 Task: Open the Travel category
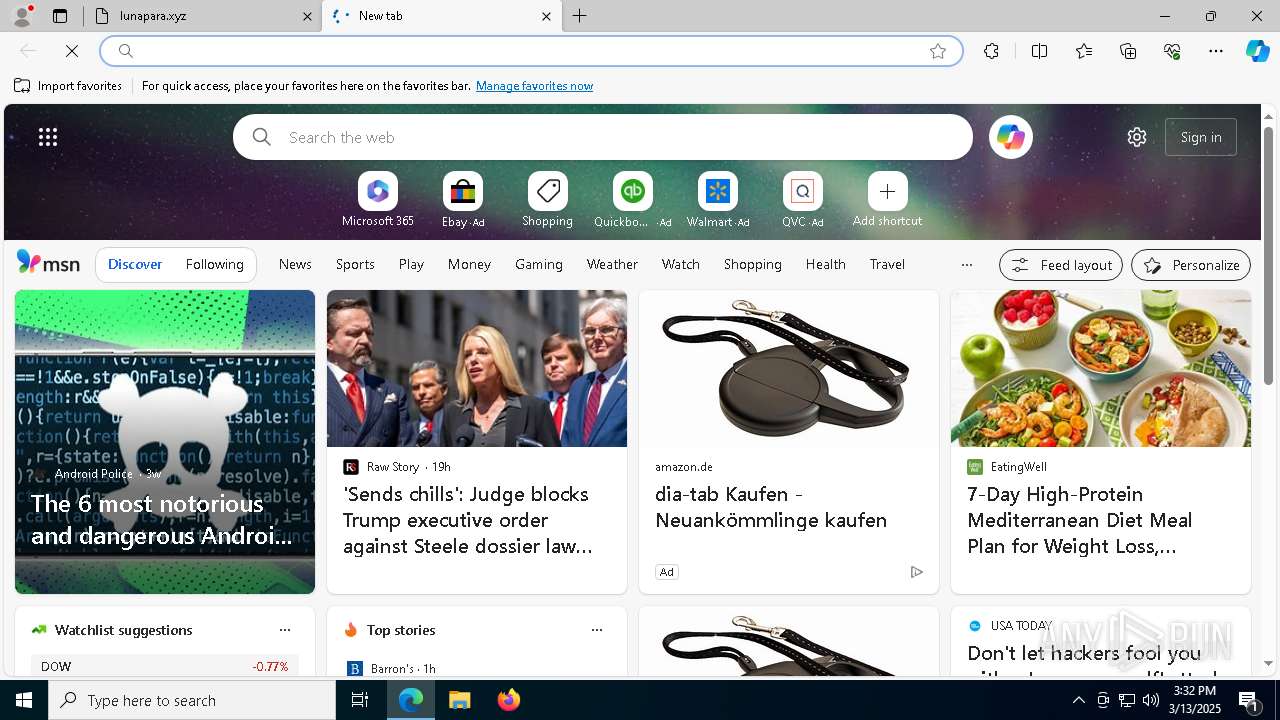click(887, 264)
